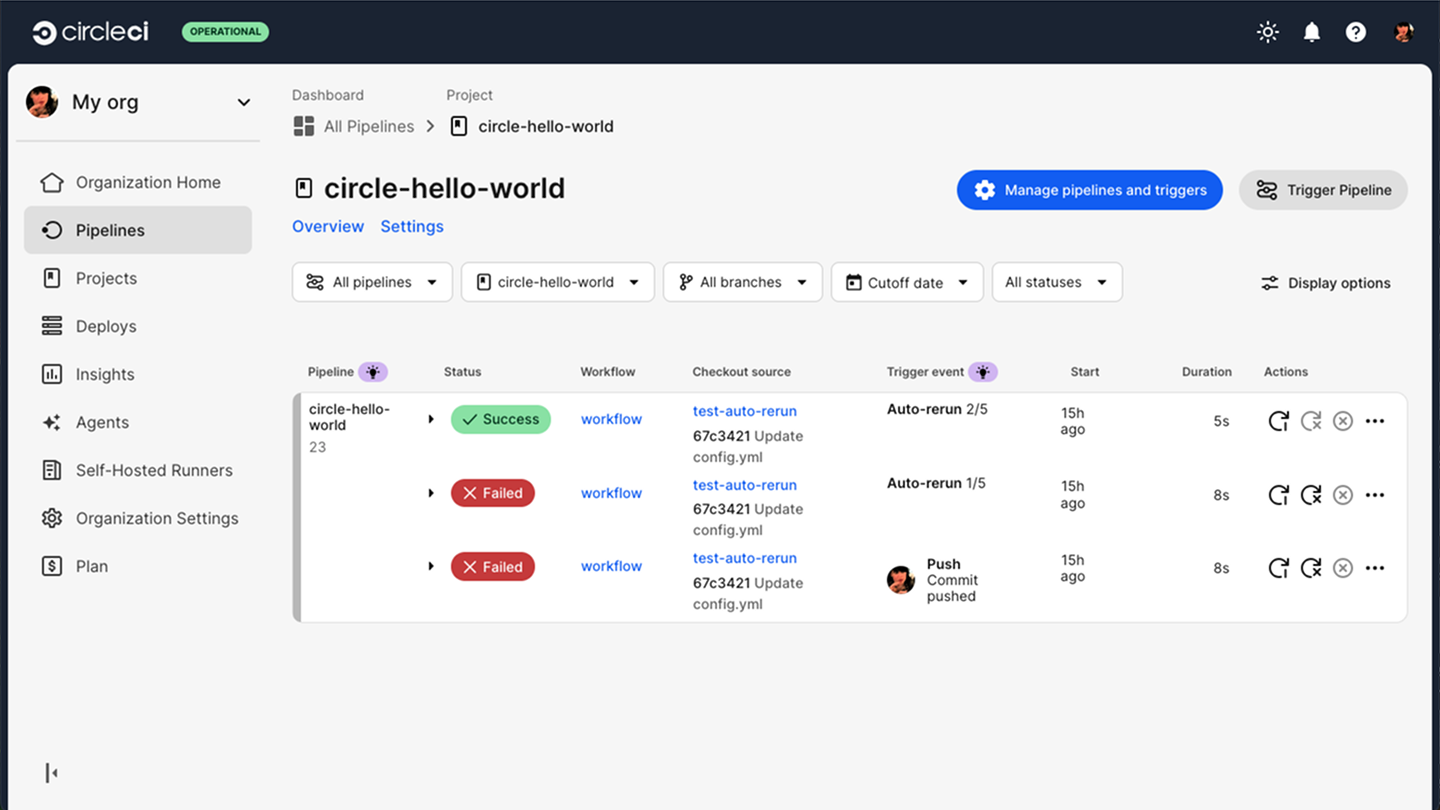Toggle the light/dark theme sun icon
This screenshot has height=810, width=1440.
tap(1267, 32)
